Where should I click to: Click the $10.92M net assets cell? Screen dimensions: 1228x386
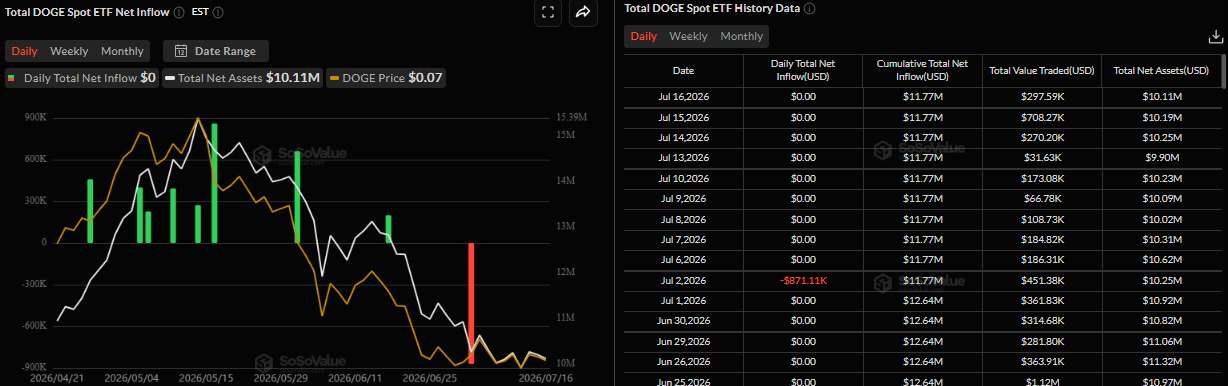click(1161, 300)
